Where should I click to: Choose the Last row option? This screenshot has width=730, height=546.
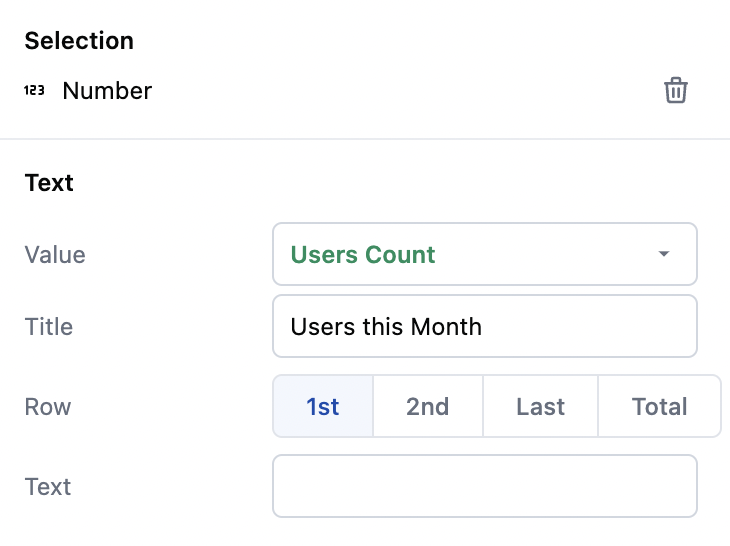(x=540, y=407)
